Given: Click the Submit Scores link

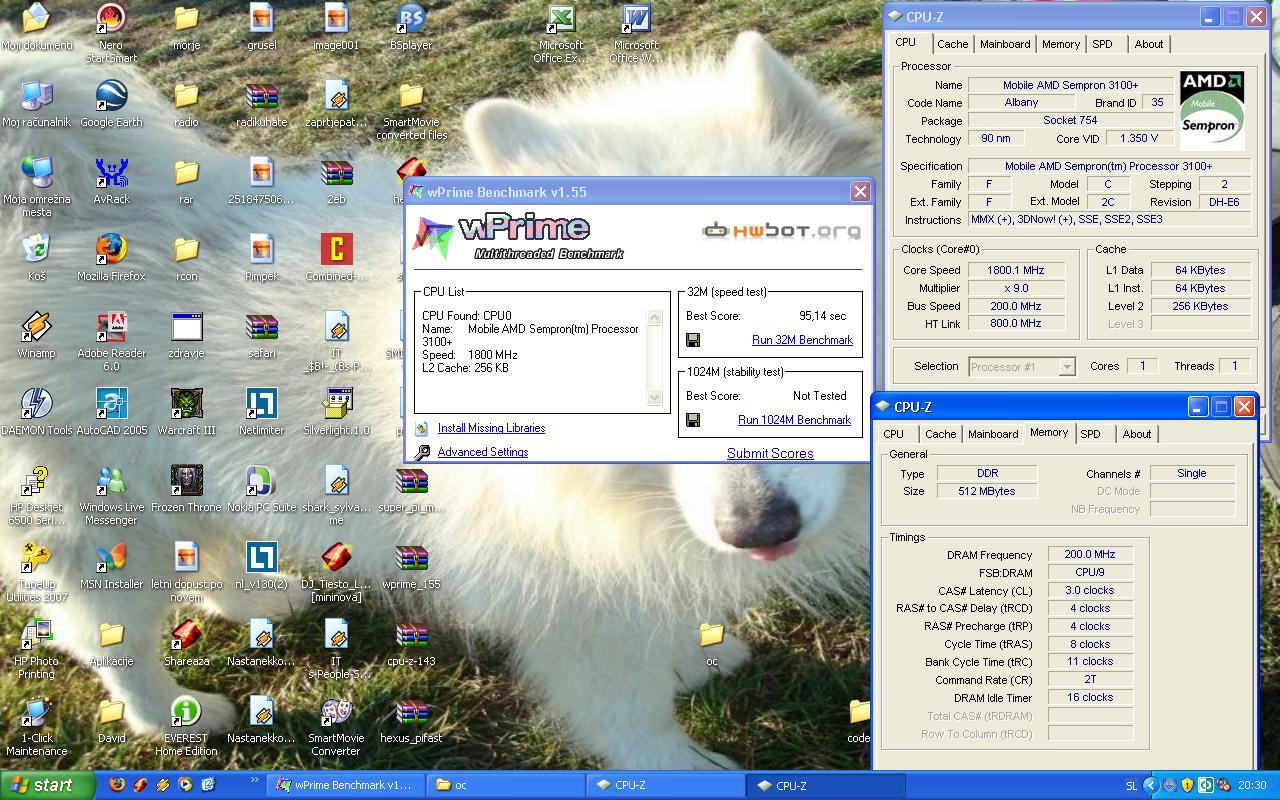Looking at the screenshot, I should tap(770, 453).
